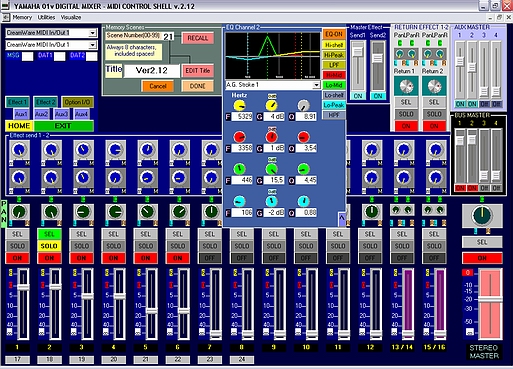Click the green Lo-Mid frequency knob
513x369 pixels.
239,169
